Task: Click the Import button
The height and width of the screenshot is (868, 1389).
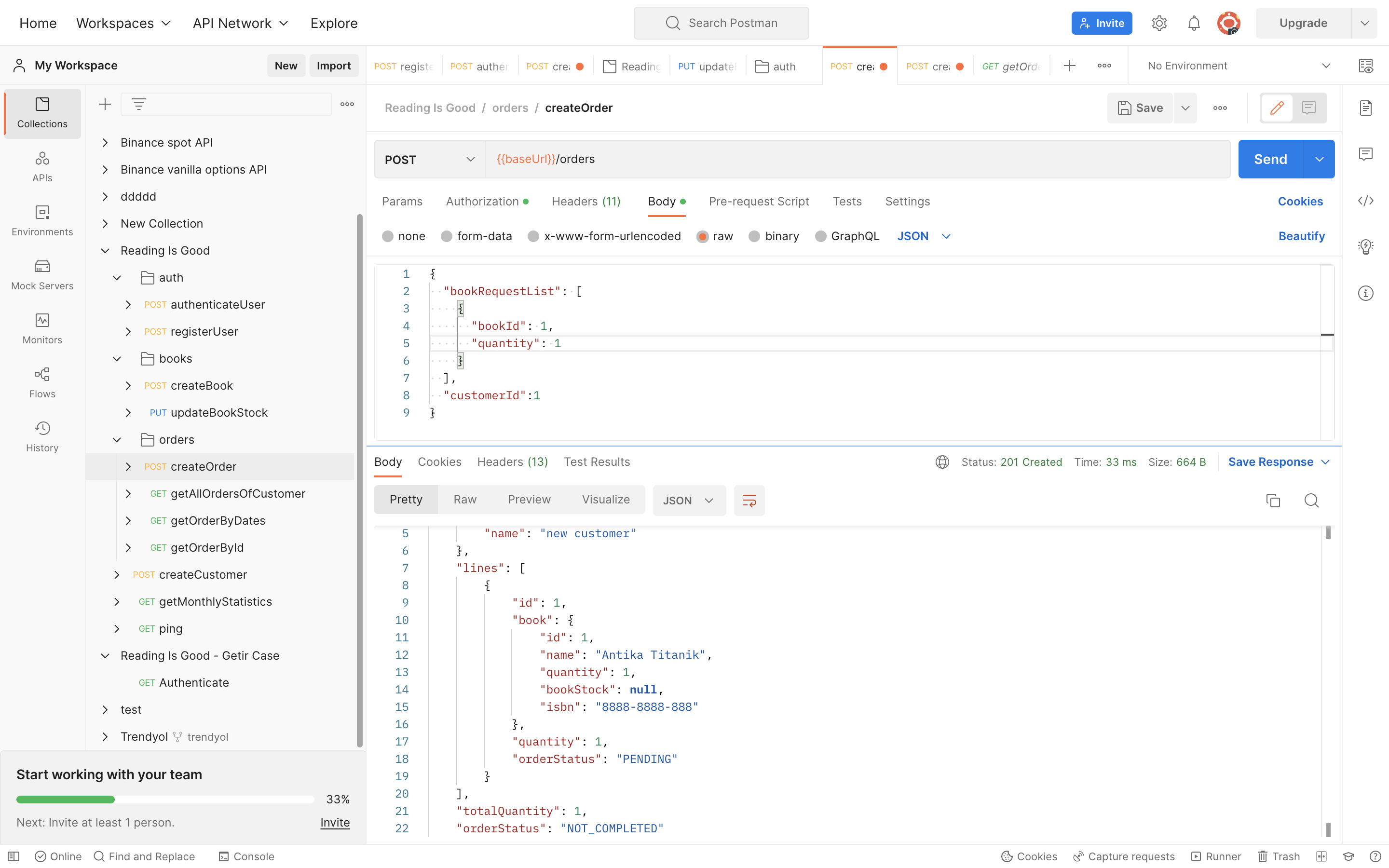Action: [333, 66]
